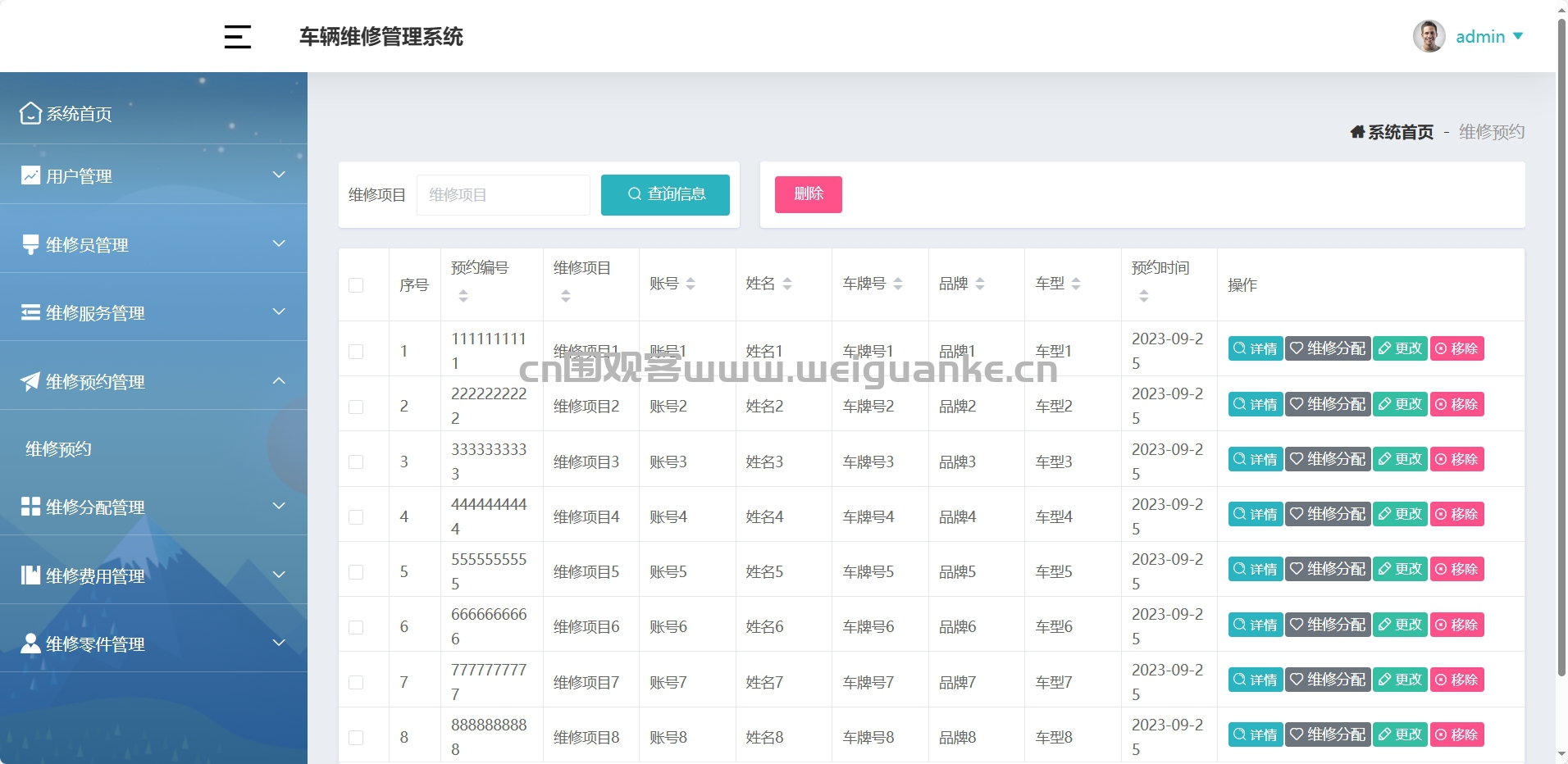Check the checkbox for row 7
Viewport: 1568px width, 764px height.
coord(356,682)
